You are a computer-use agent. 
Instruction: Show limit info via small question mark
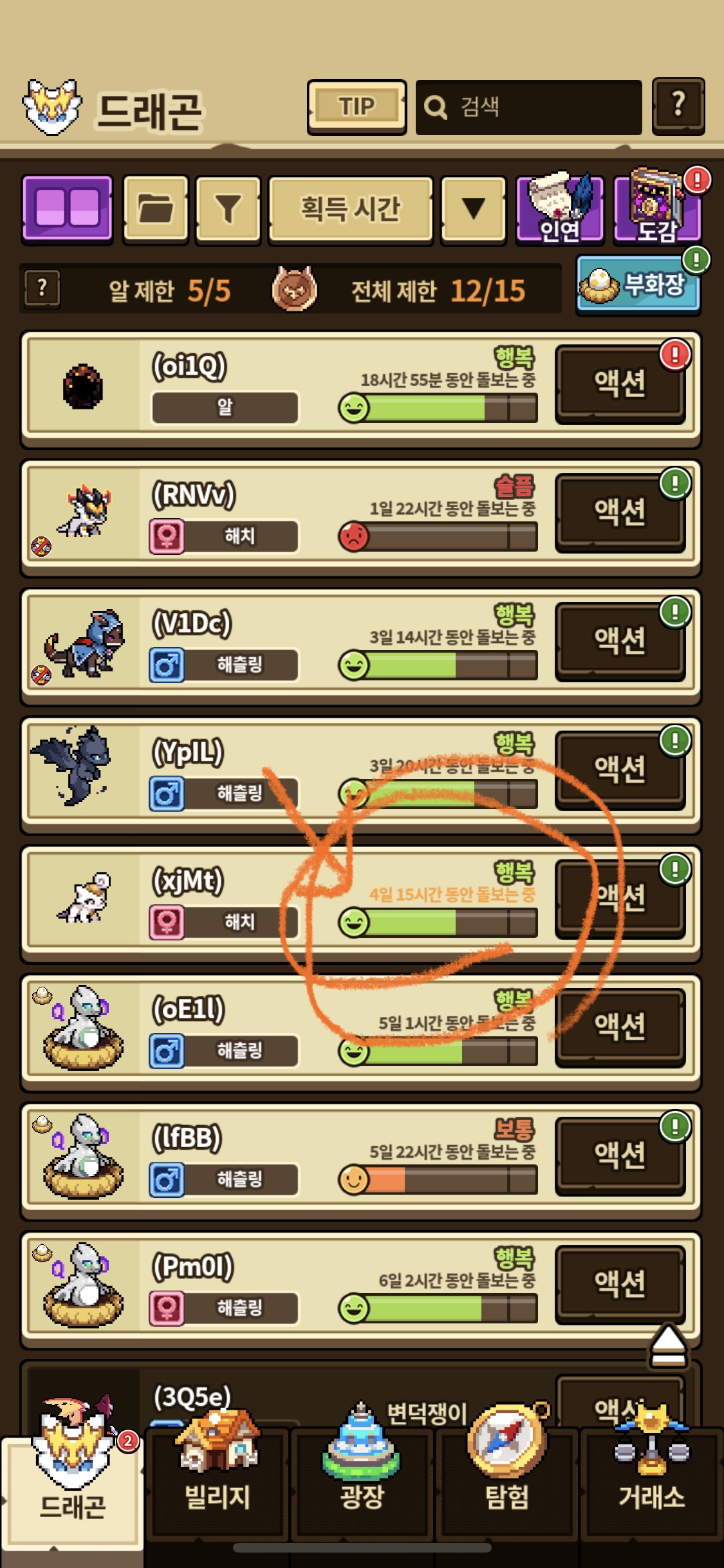click(x=42, y=288)
